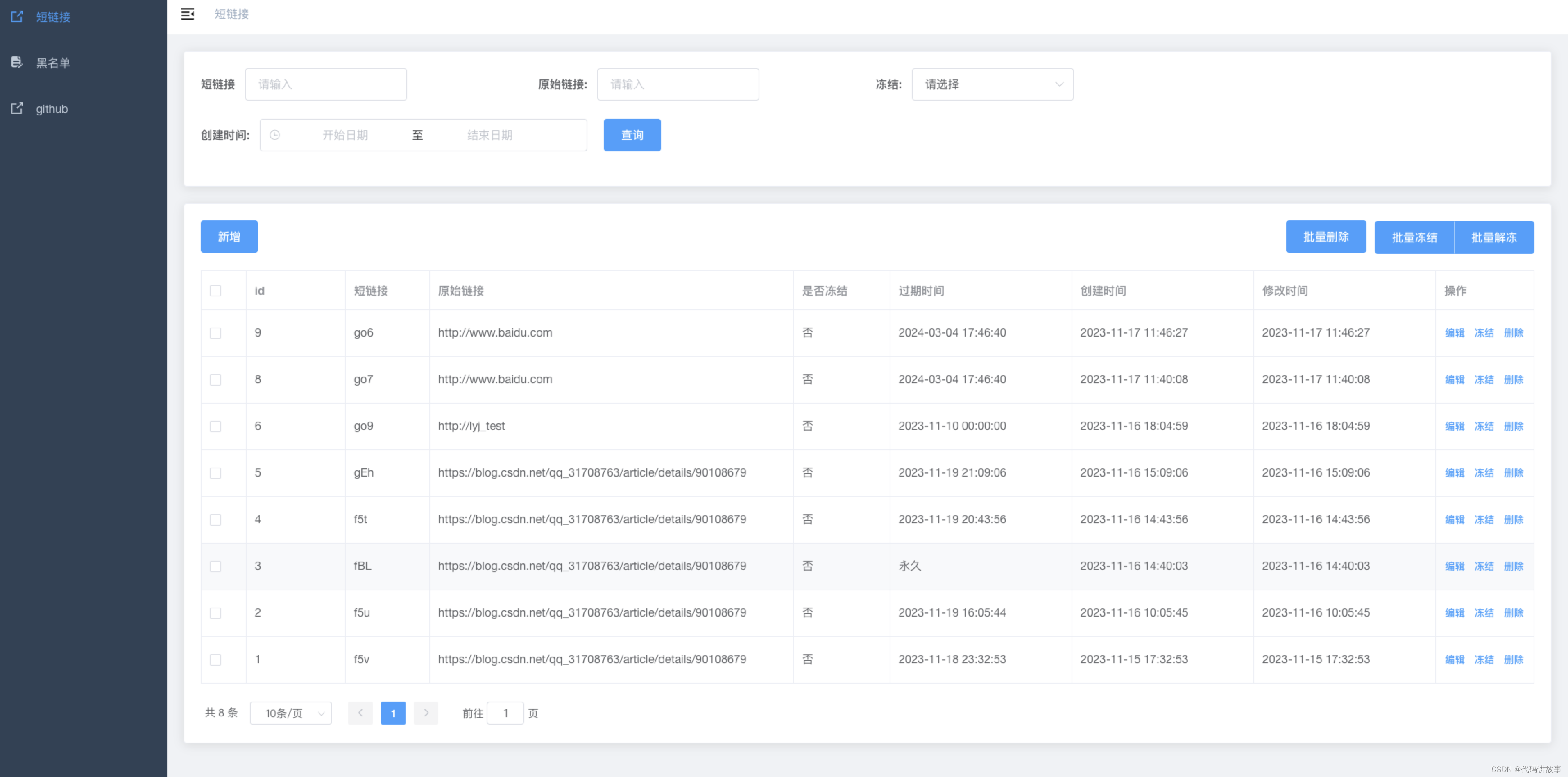Click the 永久 expiry cell in row fBL
The width and height of the screenshot is (1568, 777).
click(x=910, y=566)
